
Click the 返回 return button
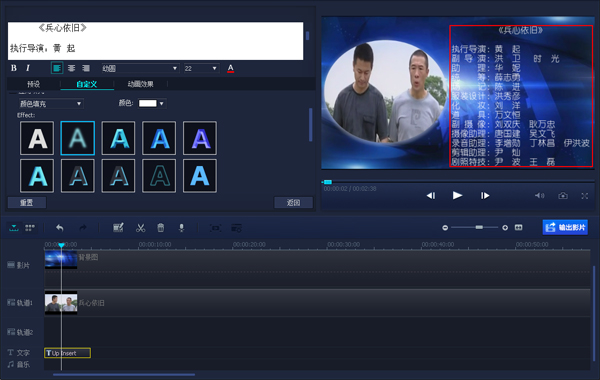pos(293,202)
